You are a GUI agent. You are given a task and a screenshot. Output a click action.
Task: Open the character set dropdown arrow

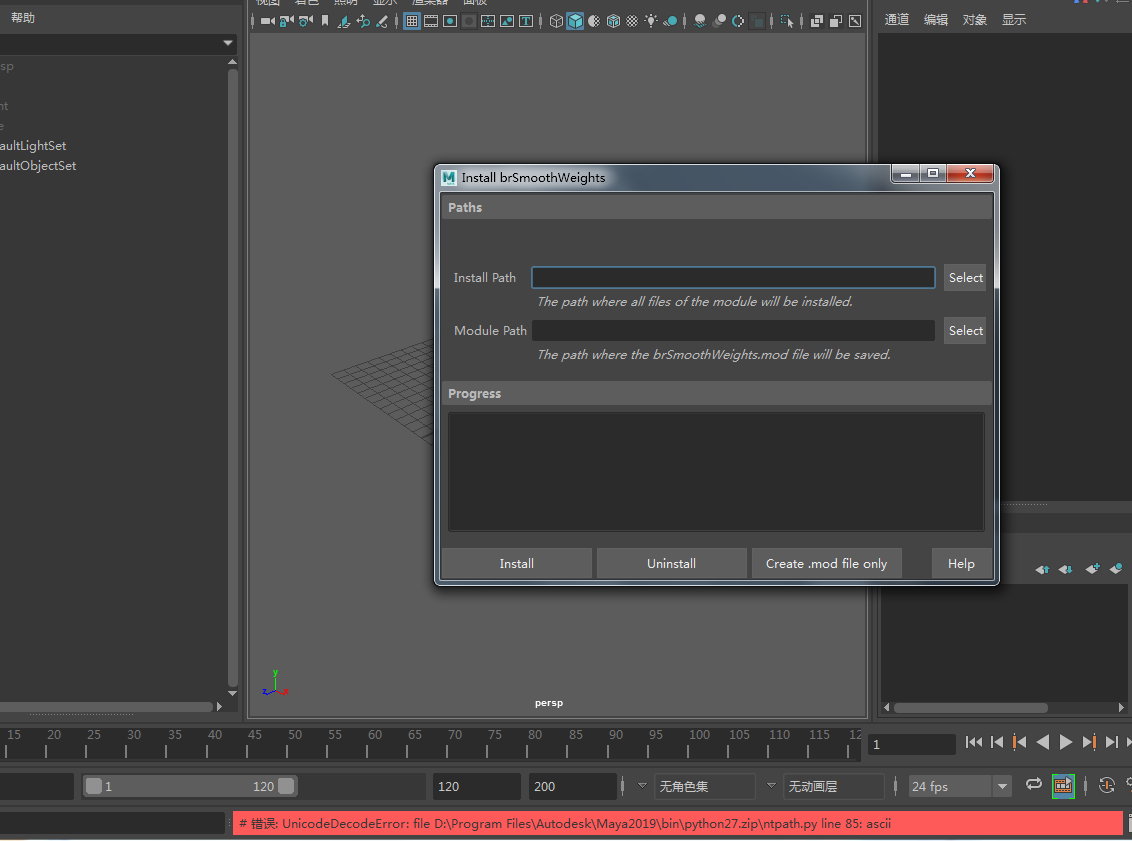click(x=643, y=785)
